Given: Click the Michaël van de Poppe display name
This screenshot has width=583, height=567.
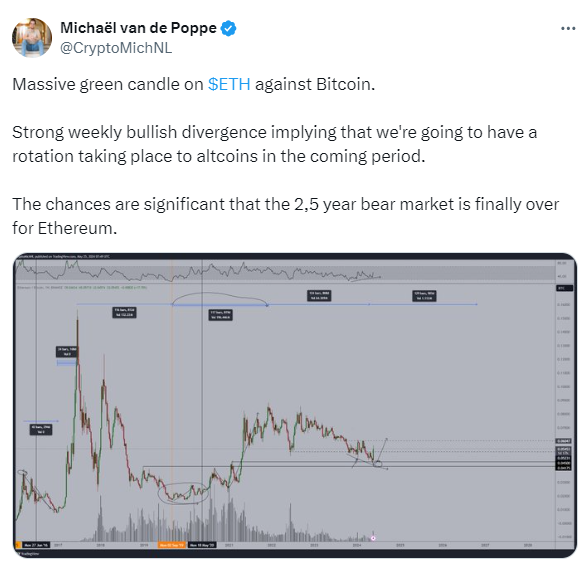Looking at the screenshot, I should pos(138,28).
